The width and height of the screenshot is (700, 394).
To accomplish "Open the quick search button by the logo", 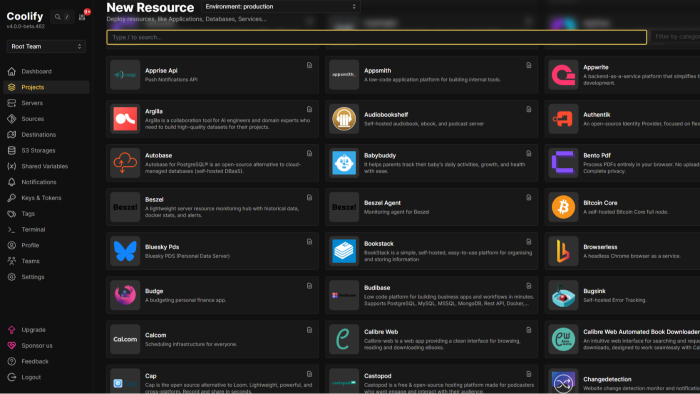I will (x=62, y=17).
